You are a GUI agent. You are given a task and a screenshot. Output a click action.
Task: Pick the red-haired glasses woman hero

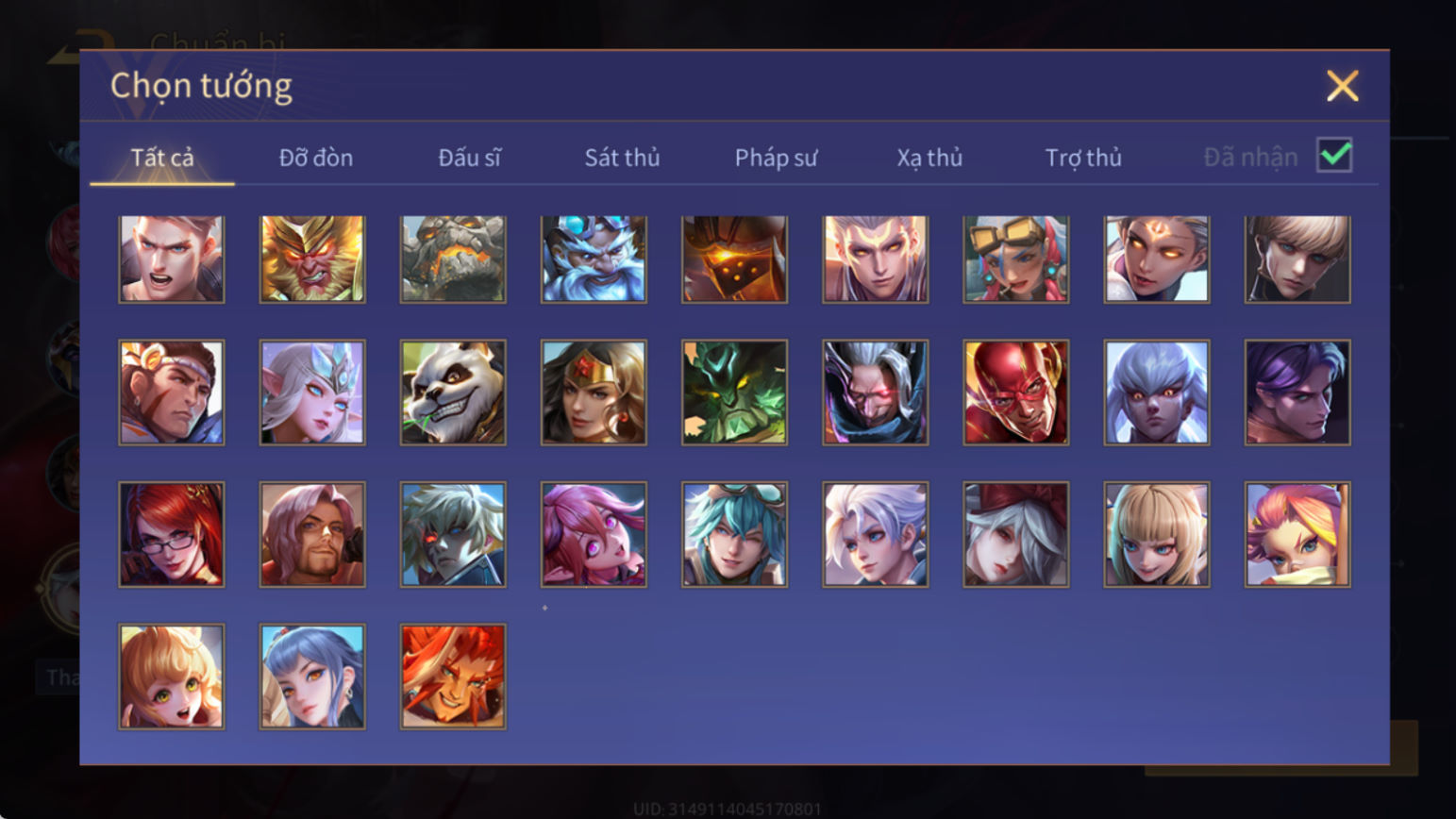[x=172, y=535]
